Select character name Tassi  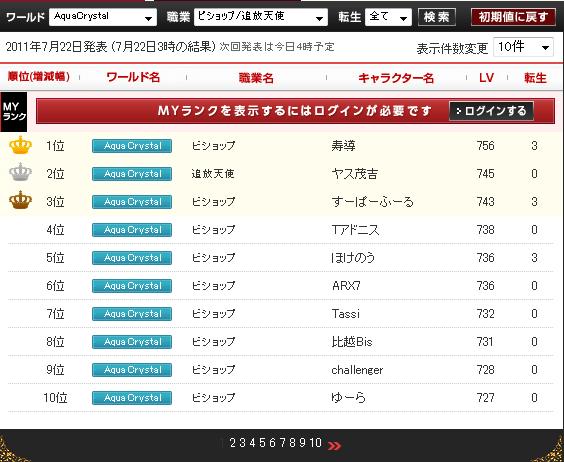pos(346,314)
